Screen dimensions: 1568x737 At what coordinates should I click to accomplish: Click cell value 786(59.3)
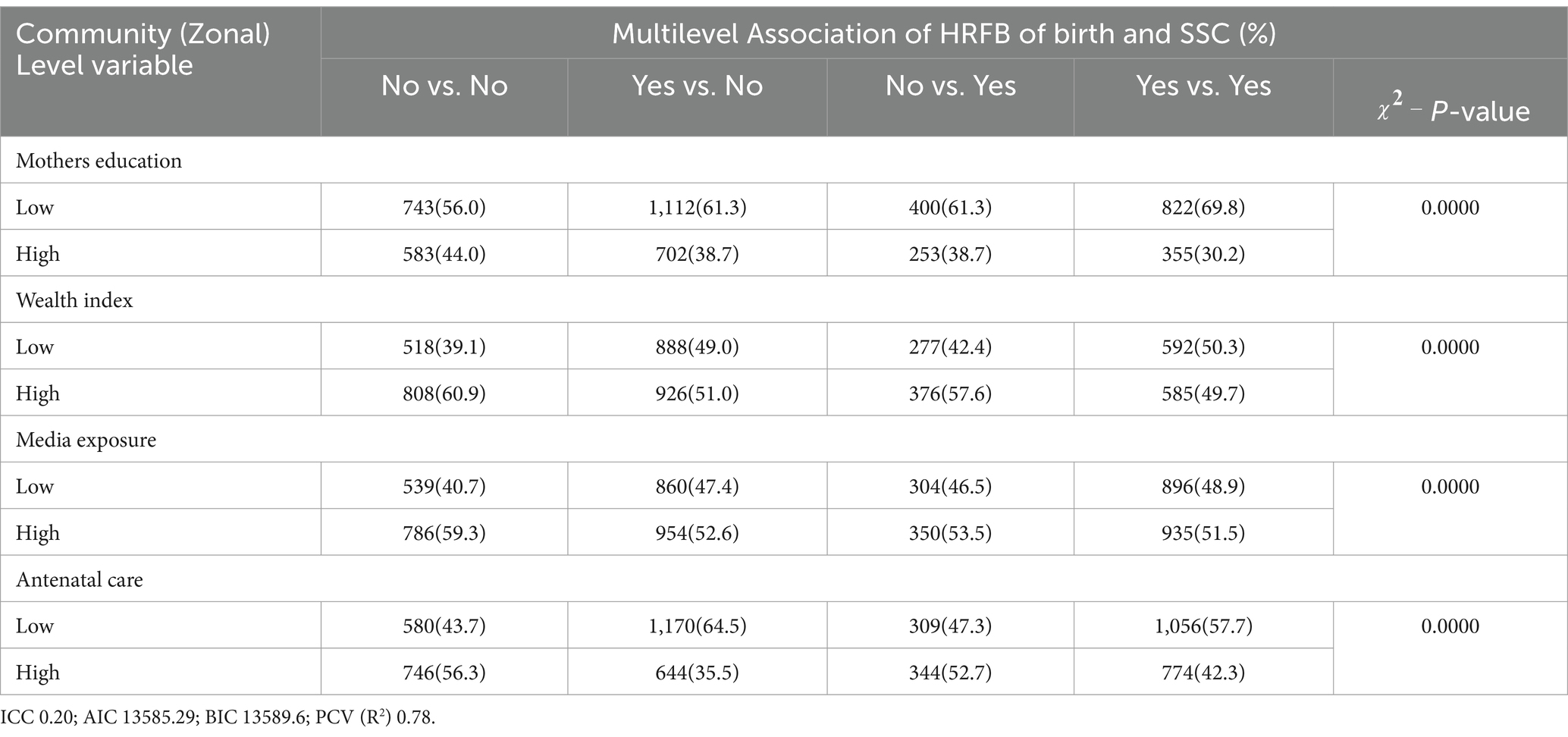tap(444, 533)
